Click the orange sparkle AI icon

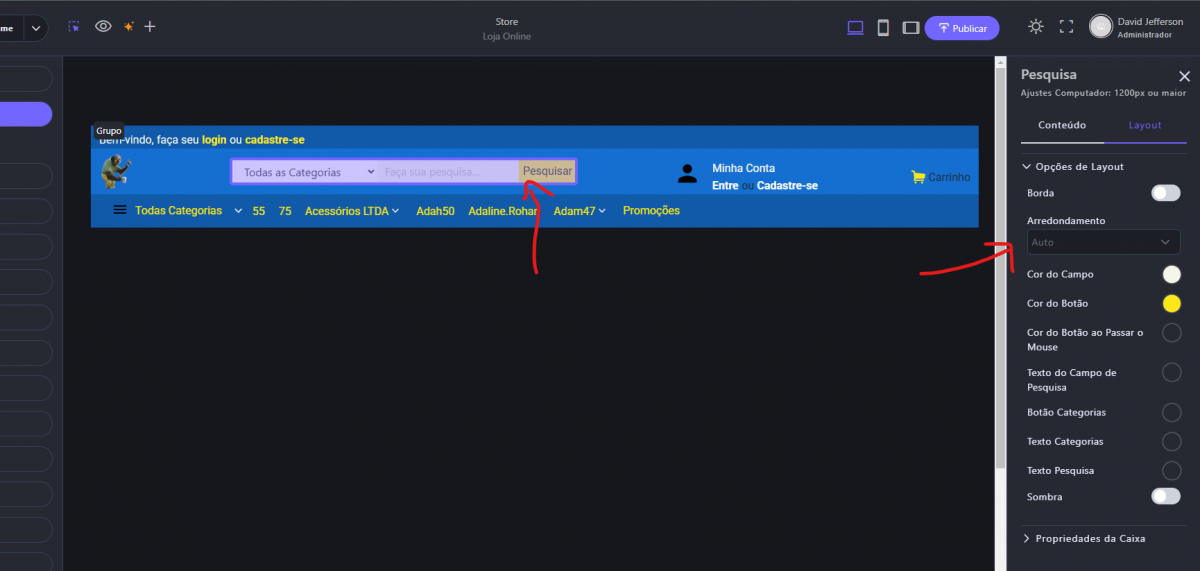(128, 27)
